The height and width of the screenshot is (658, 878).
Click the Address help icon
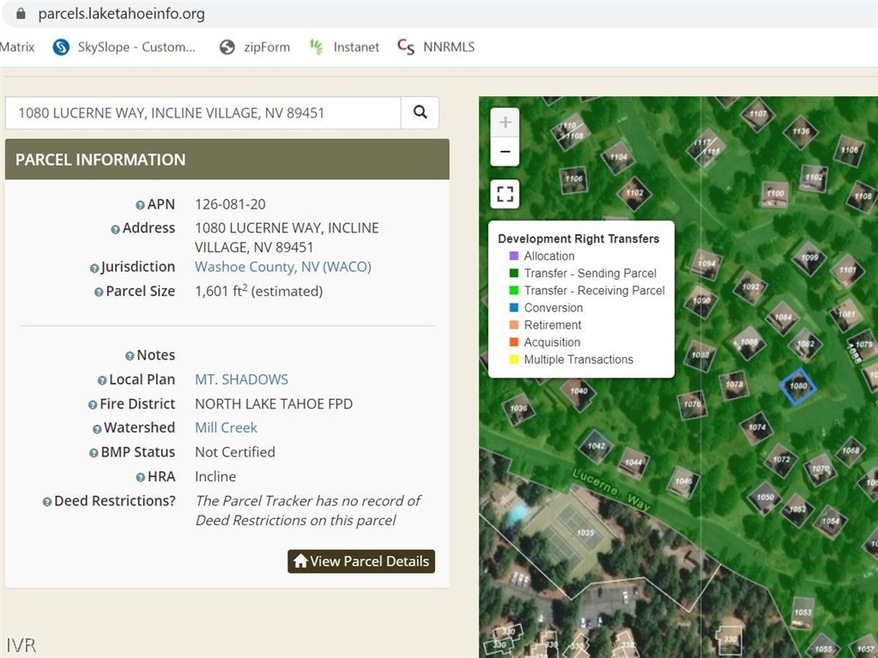[x=115, y=230]
